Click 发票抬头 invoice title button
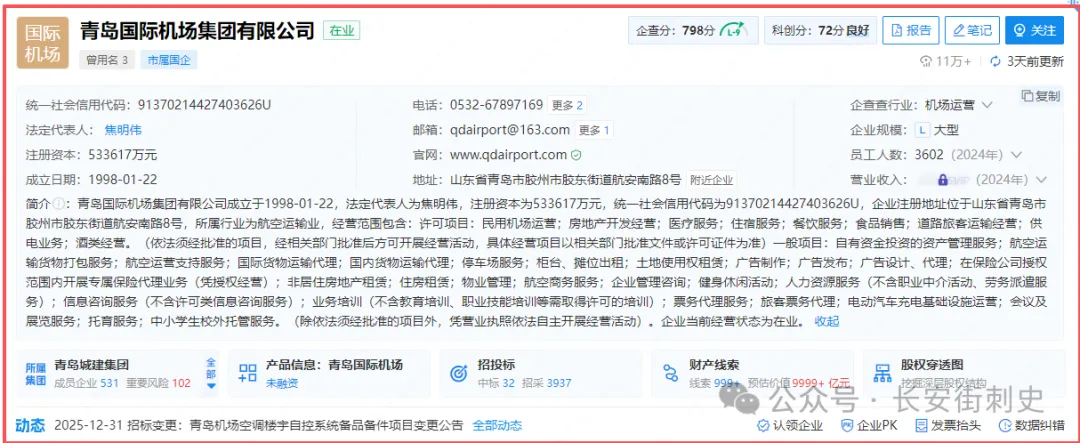 click(946, 425)
